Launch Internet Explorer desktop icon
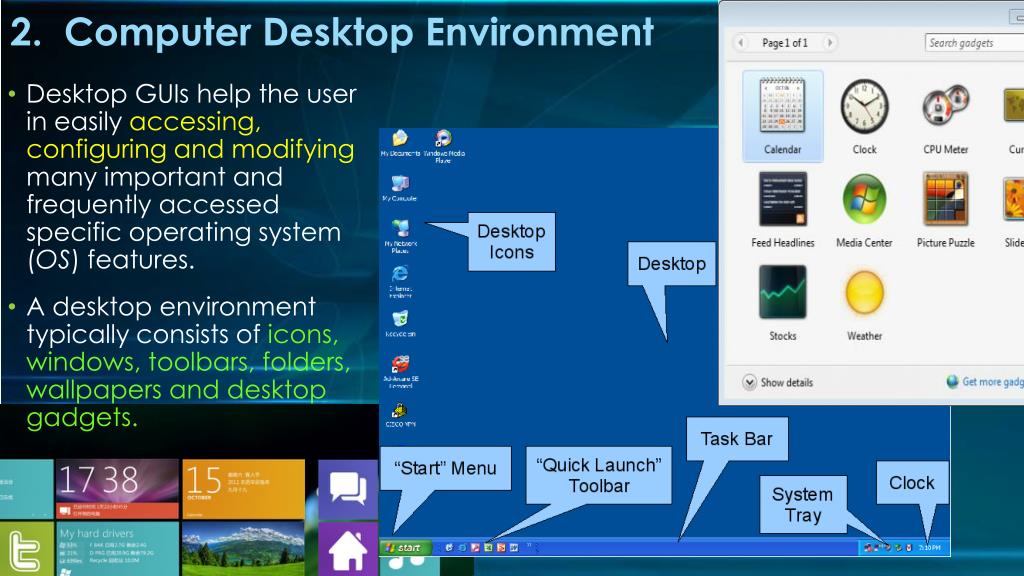The height and width of the screenshot is (576, 1024). click(400, 281)
